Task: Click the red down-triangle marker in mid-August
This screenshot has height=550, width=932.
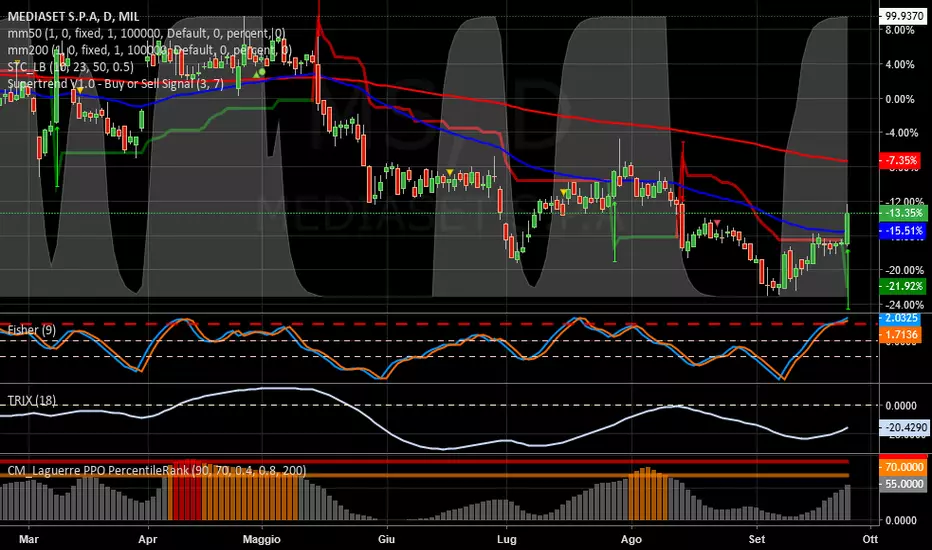Action: [x=717, y=223]
